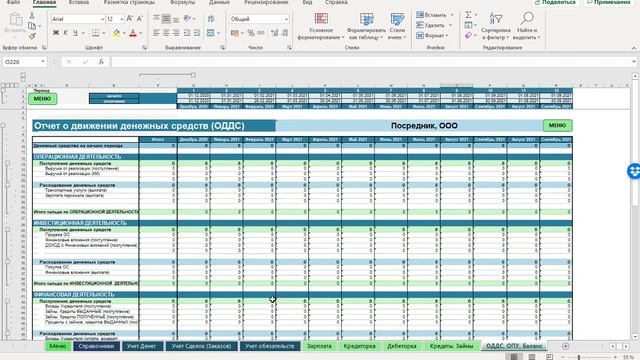The width and height of the screenshot is (640, 360).
Task: Center text horizontally
Action: point(166,33)
